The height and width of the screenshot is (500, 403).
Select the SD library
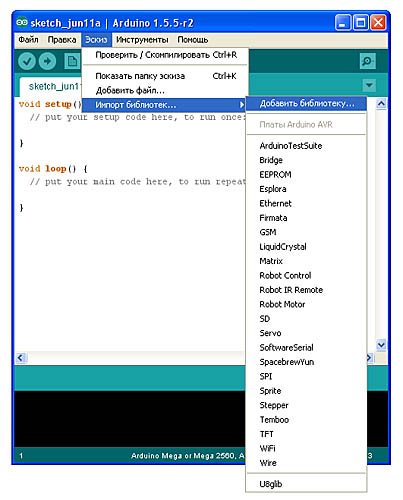(306, 319)
